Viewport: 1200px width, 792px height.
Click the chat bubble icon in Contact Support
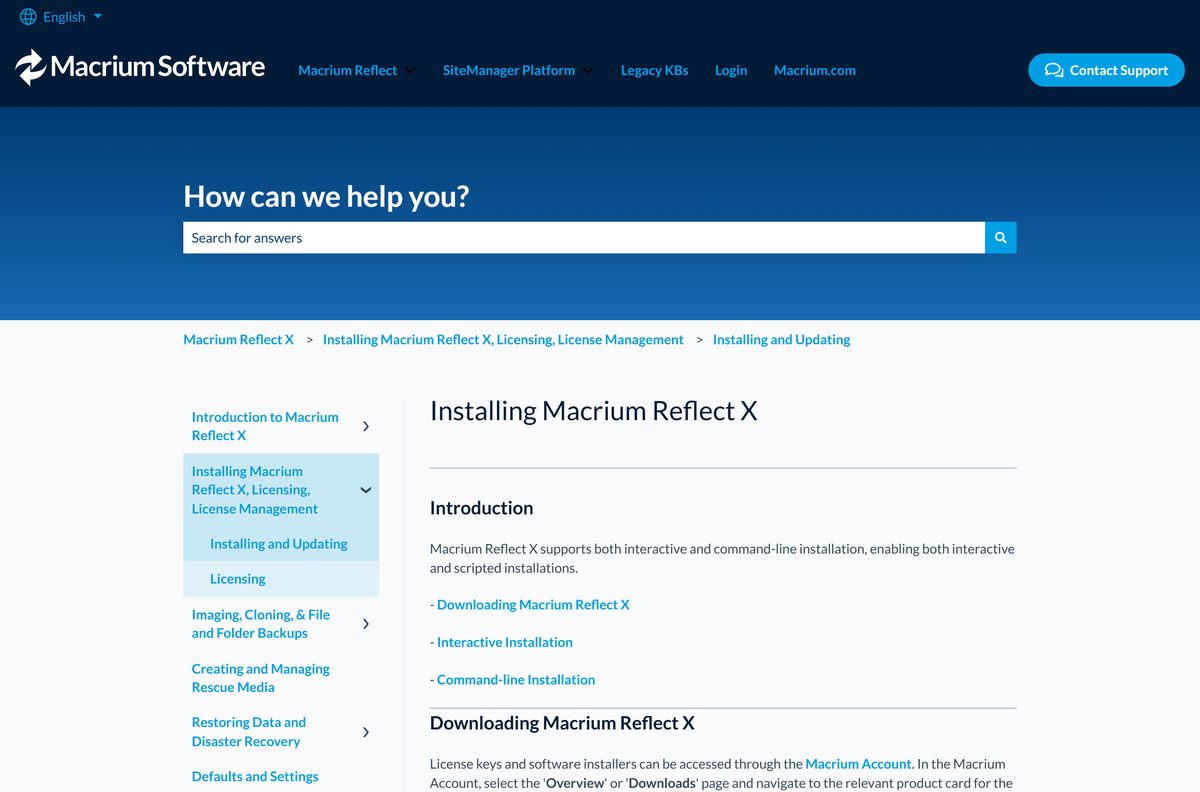coord(1054,70)
